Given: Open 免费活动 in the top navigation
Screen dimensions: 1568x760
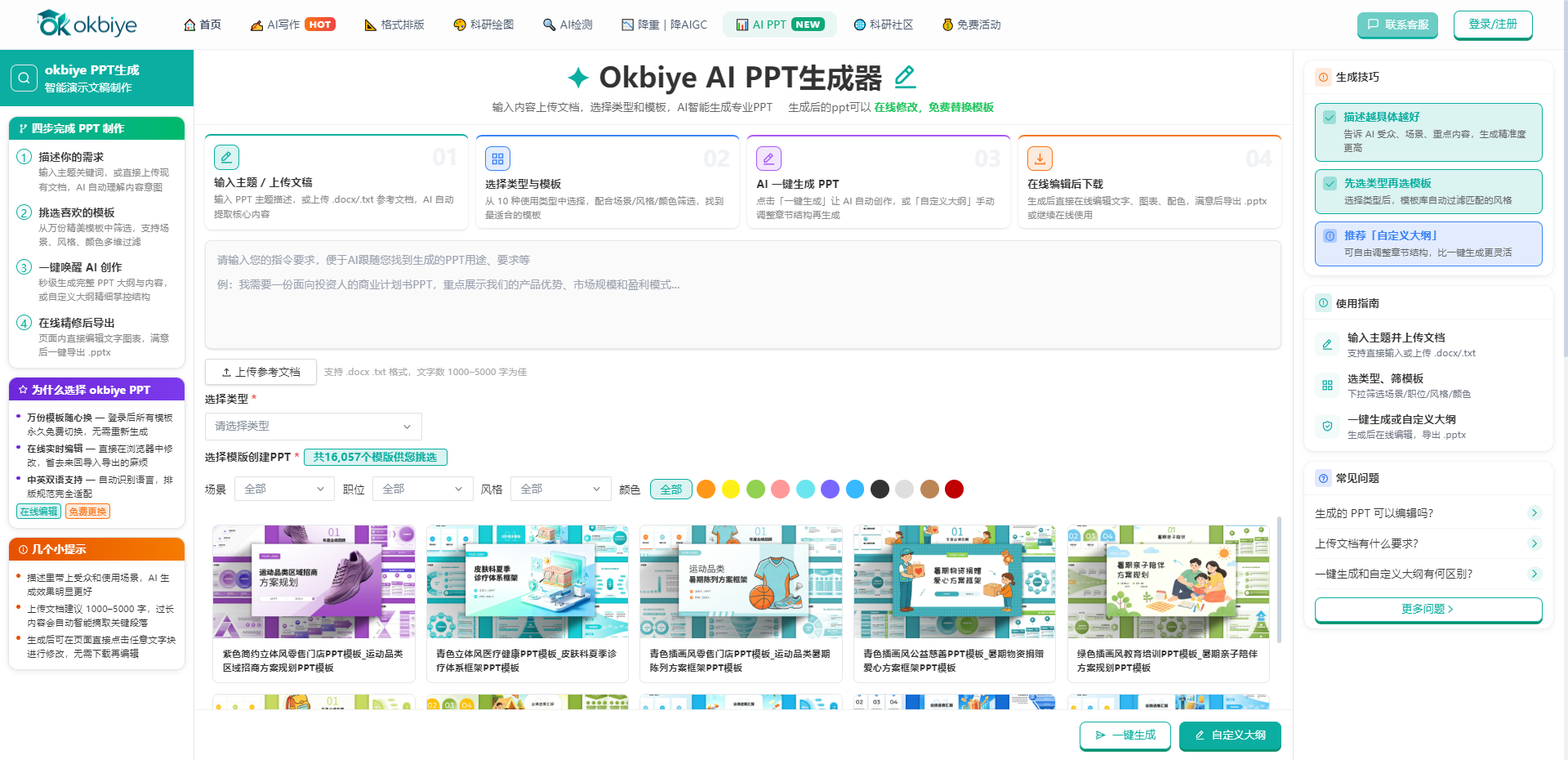Looking at the screenshot, I should pos(971,25).
